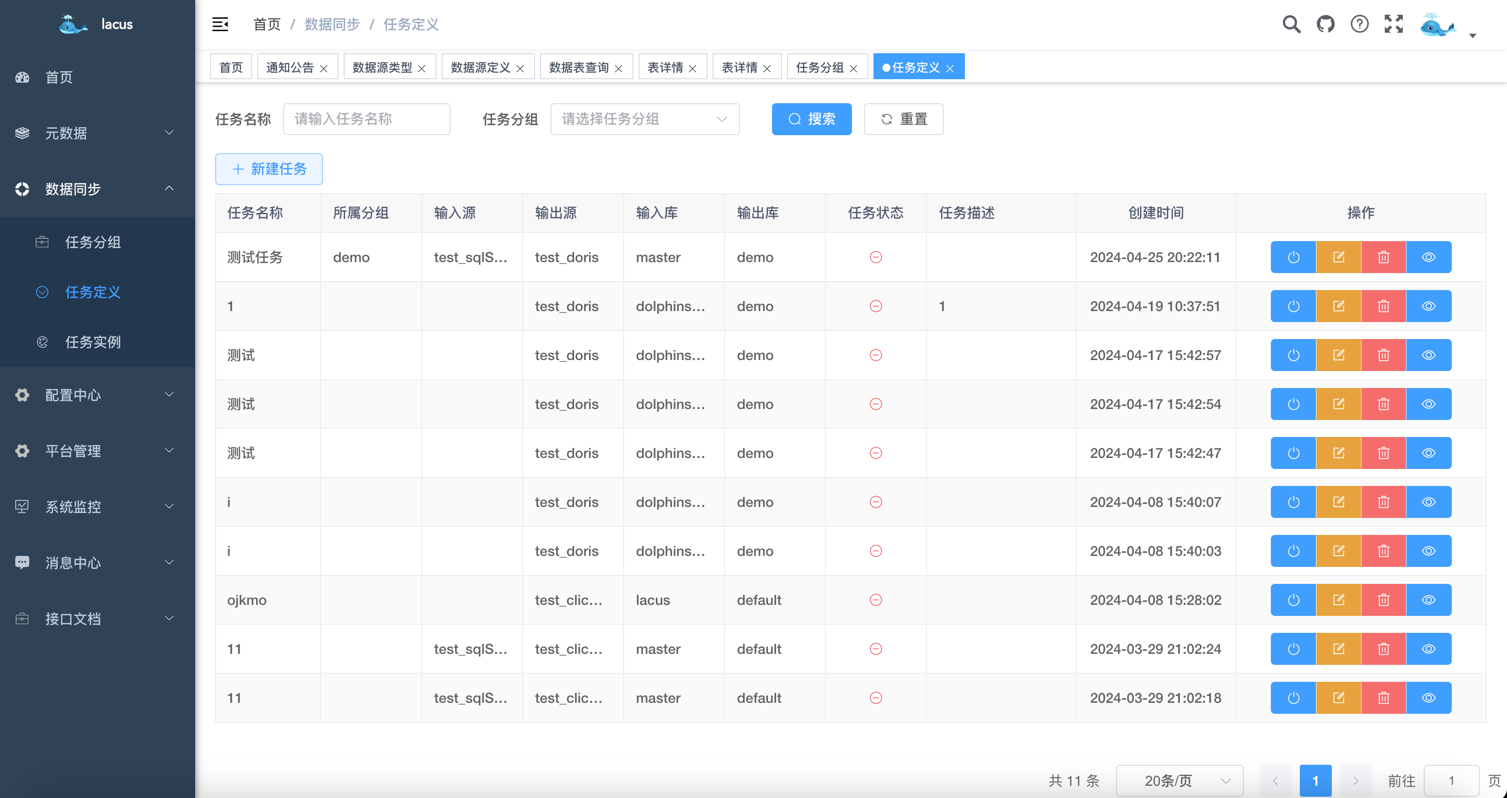Open the GitHub icon link
The height and width of the screenshot is (798, 1507).
pos(1325,24)
